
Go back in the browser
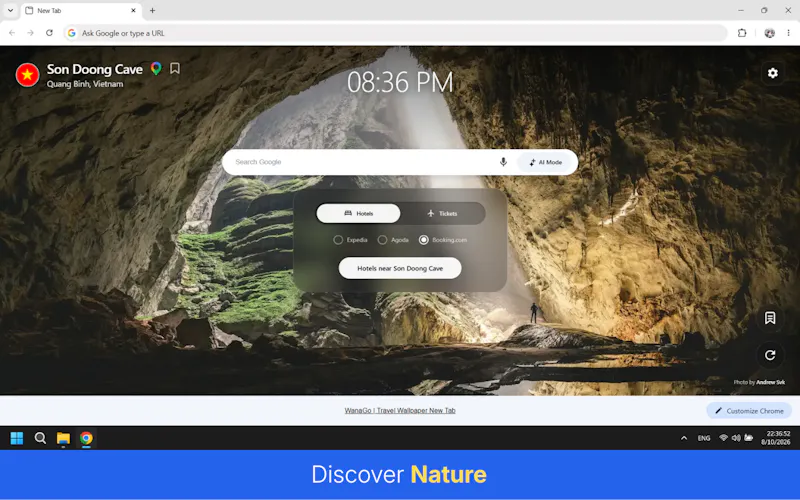(12, 33)
